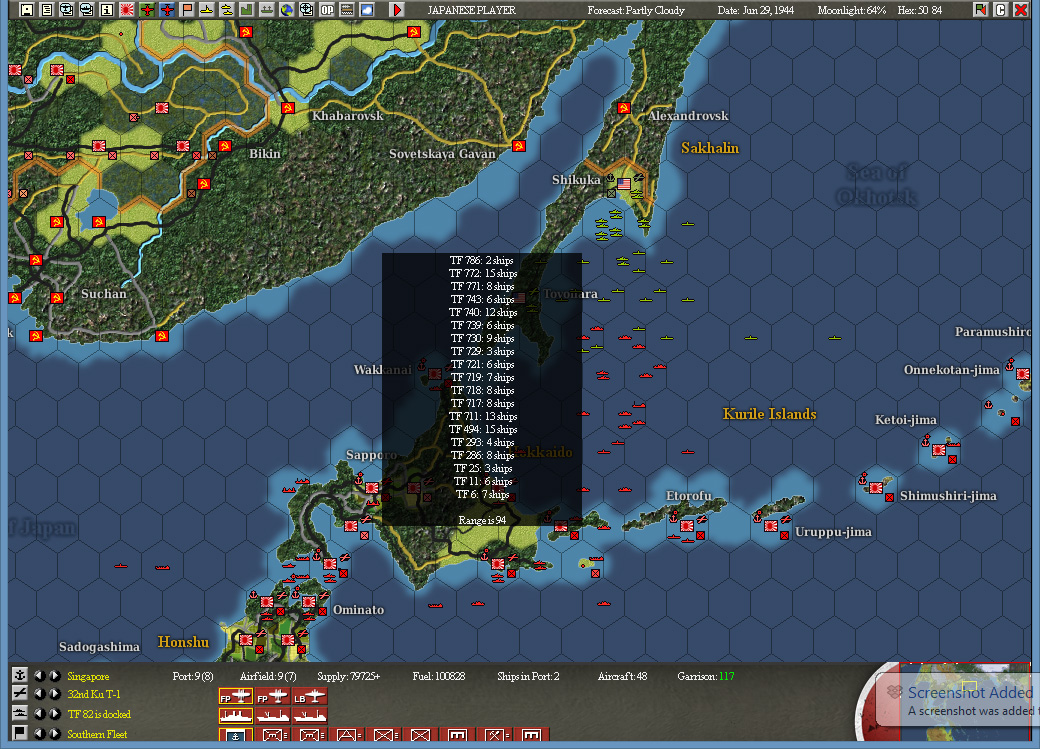Image resolution: width=1040 pixels, height=749 pixels.
Task: Click the Sovetskaya Gavan Soviet base marker
Action: (x=519, y=145)
